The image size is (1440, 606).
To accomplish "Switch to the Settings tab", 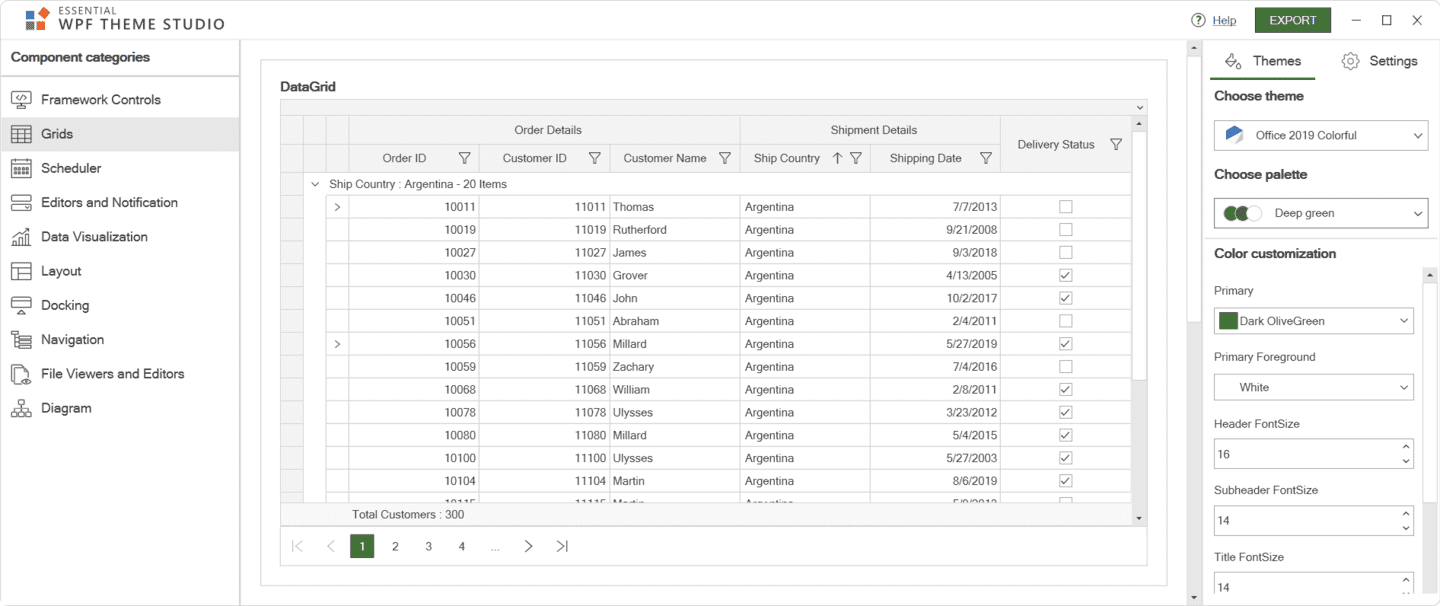I will point(1380,61).
